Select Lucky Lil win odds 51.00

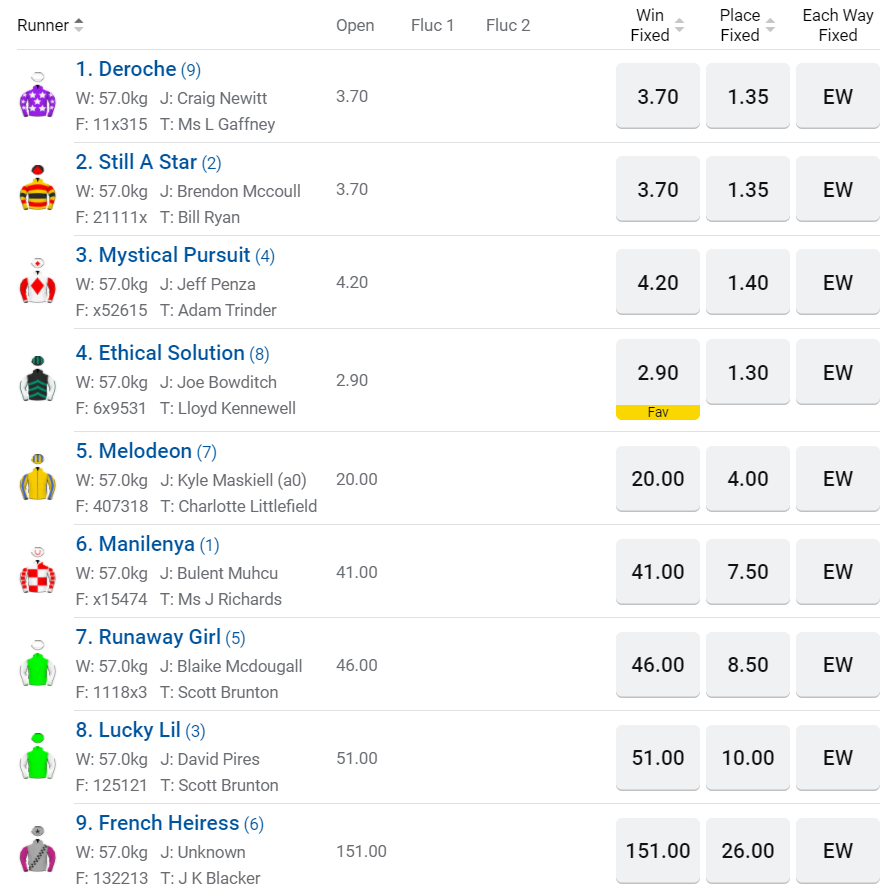click(657, 758)
